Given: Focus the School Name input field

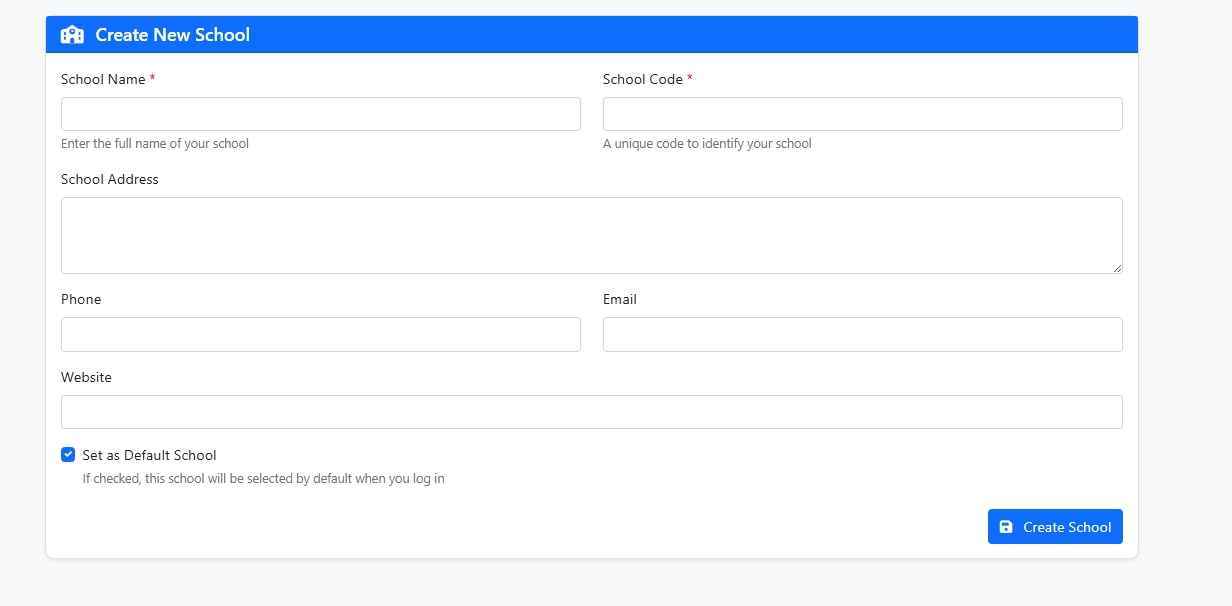Looking at the screenshot, I should 320,113.
